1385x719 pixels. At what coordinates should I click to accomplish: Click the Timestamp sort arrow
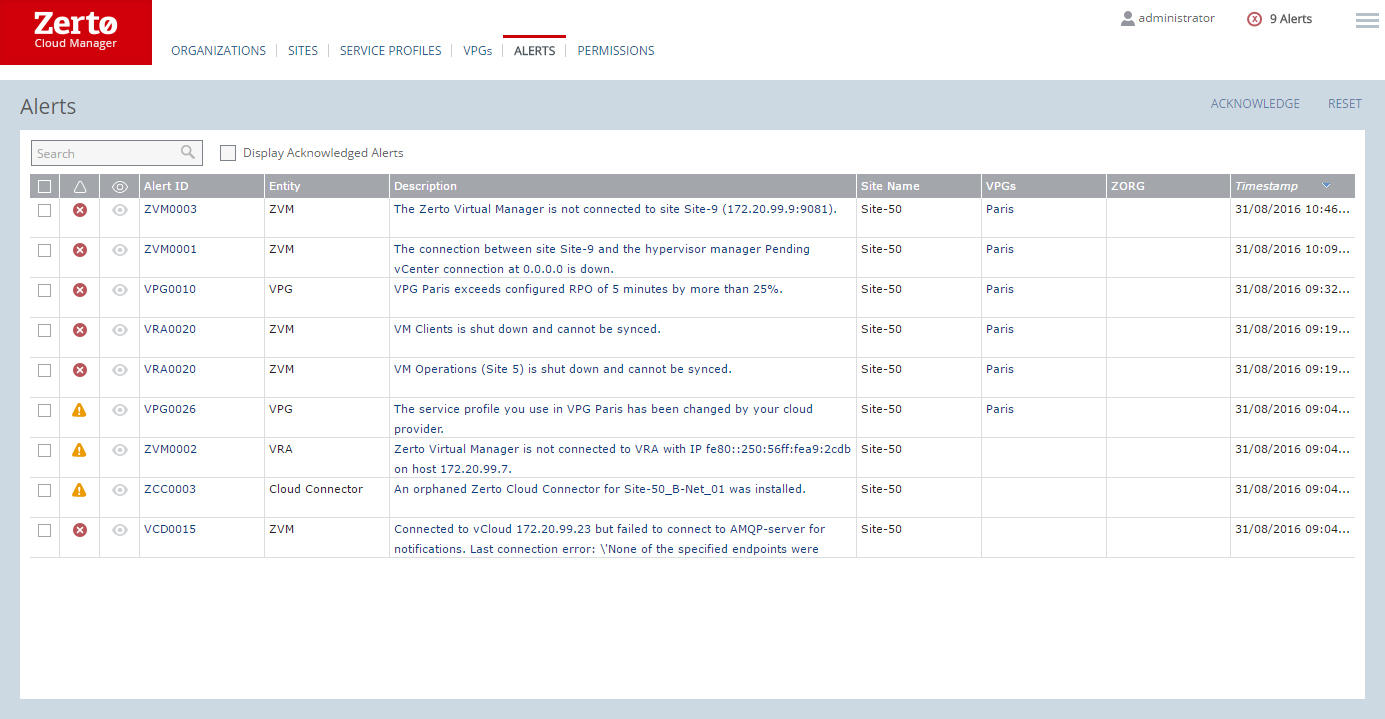click(1326, 186)
